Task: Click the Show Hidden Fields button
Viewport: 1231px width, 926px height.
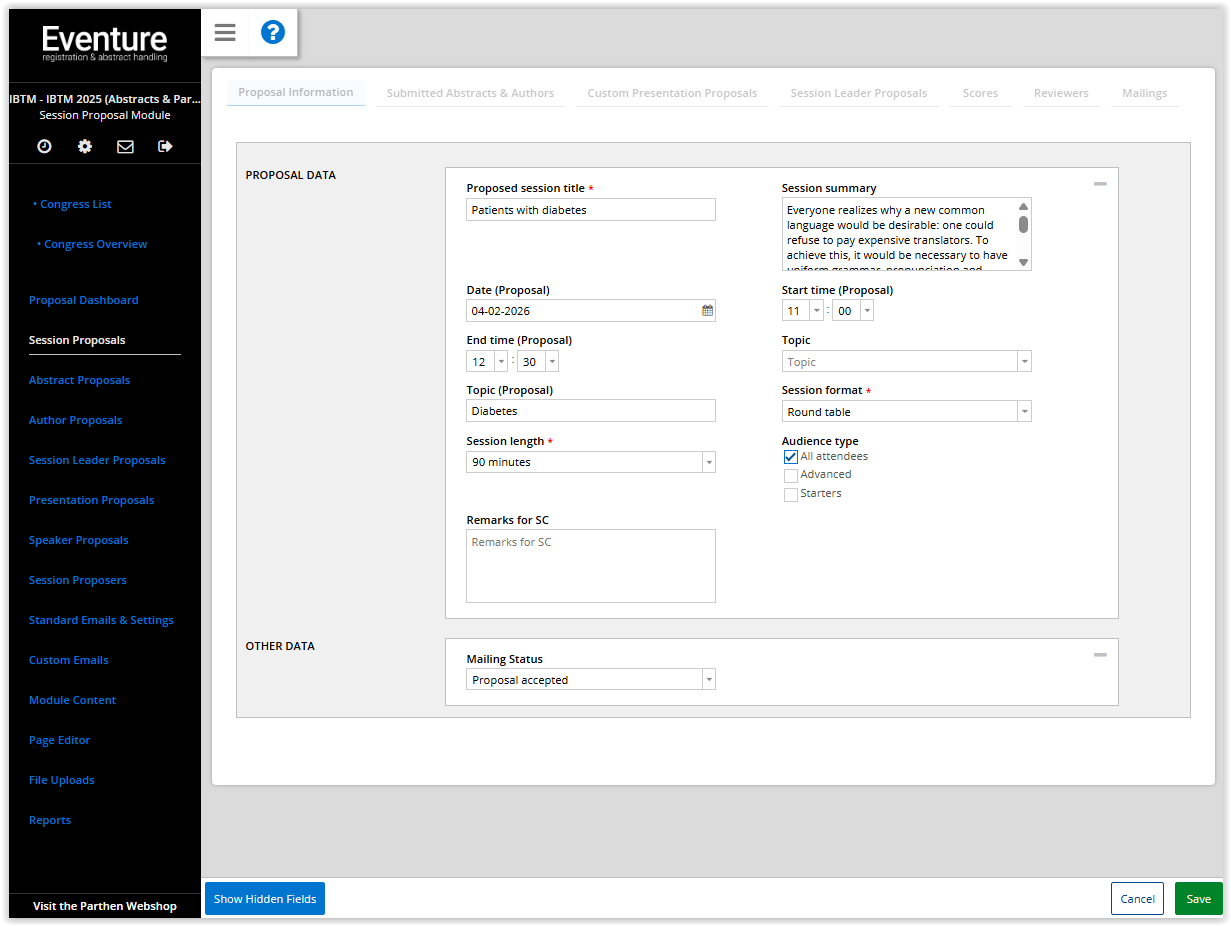Action: click(x=265, y=899)
